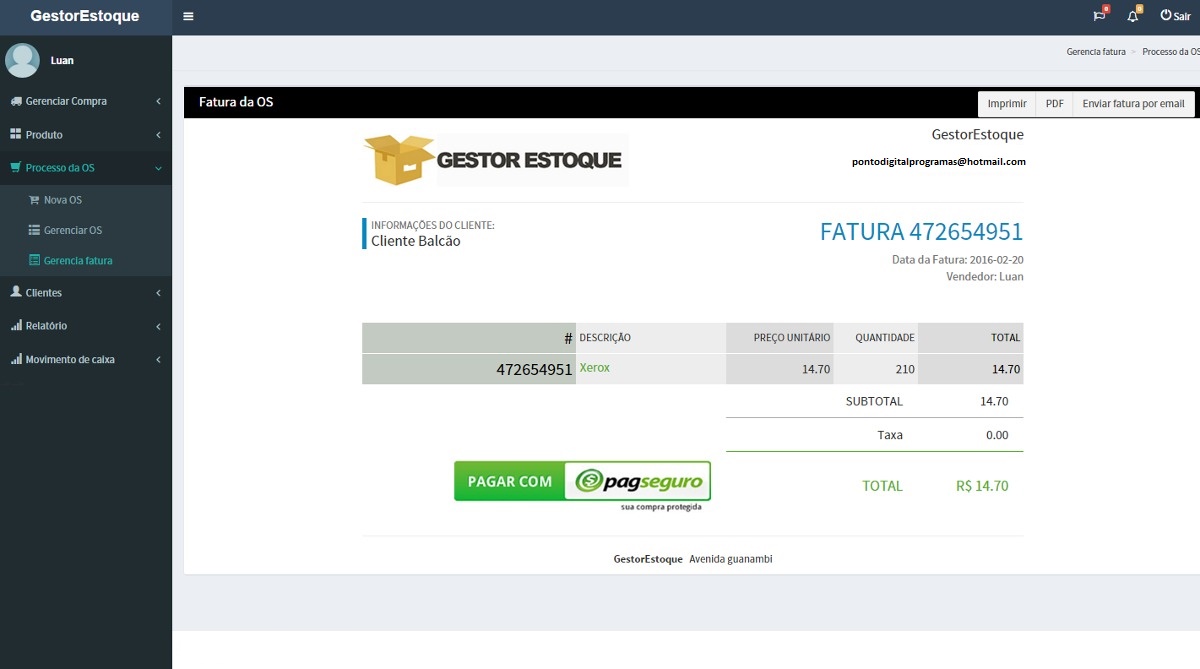Viewport: 1200px width, 669px height.
Task: Click the green Pagar com PagSeguro button
Action: click(581, 481)
